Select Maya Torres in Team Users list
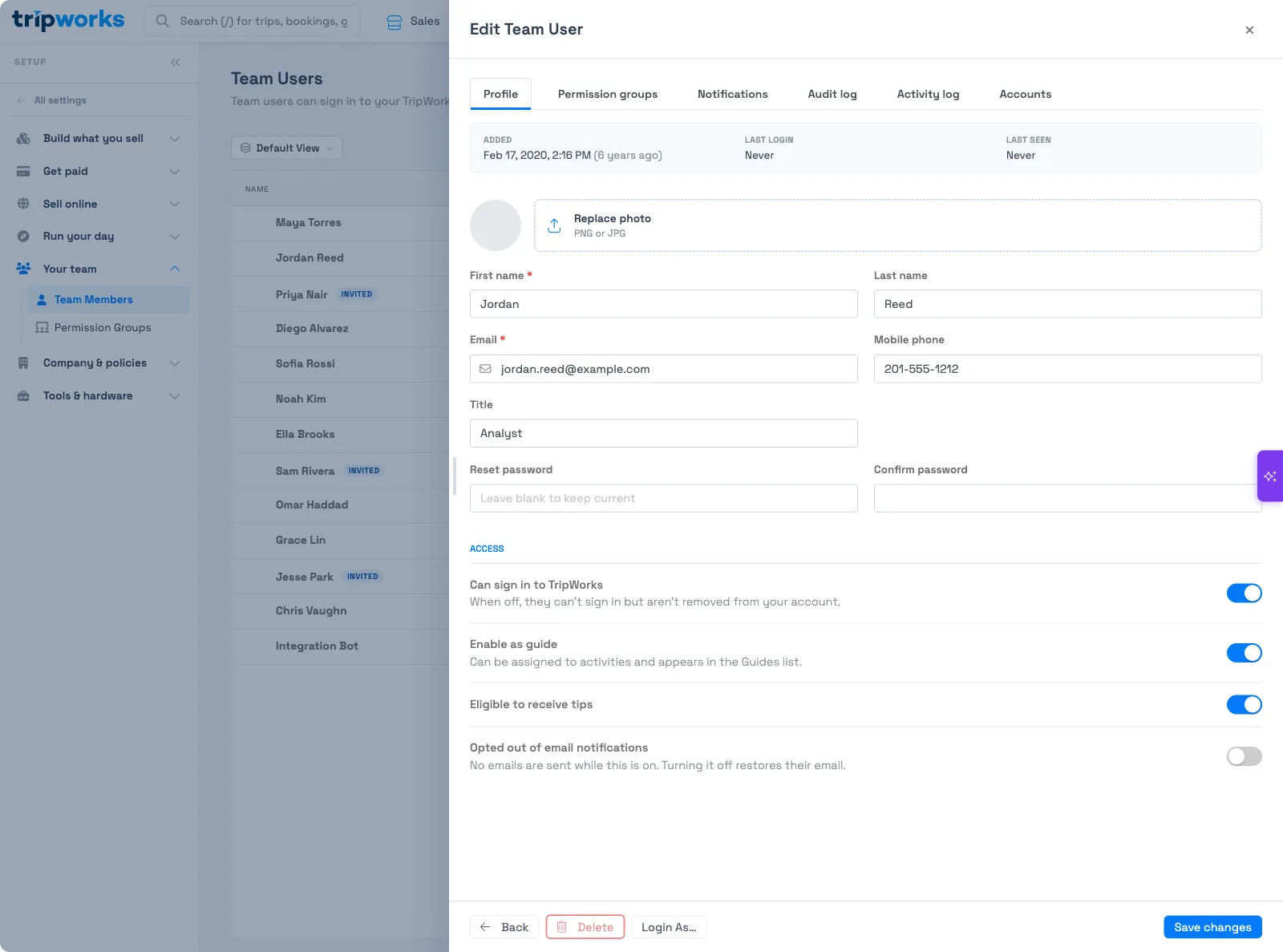Viewport: 1283px width, 952px height. click(309, 223)
